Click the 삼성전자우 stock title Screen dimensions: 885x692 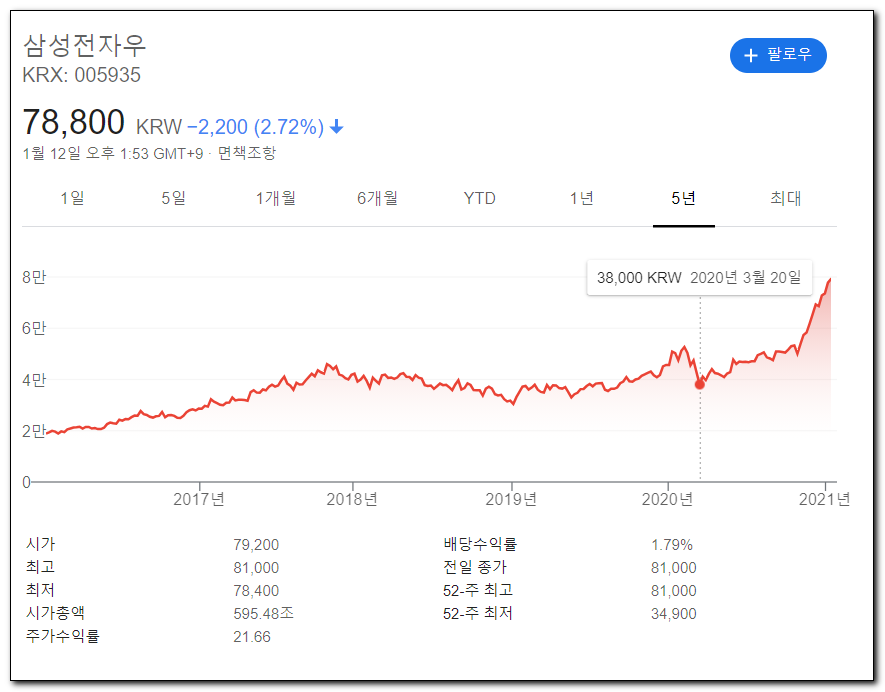pos(85,45)
